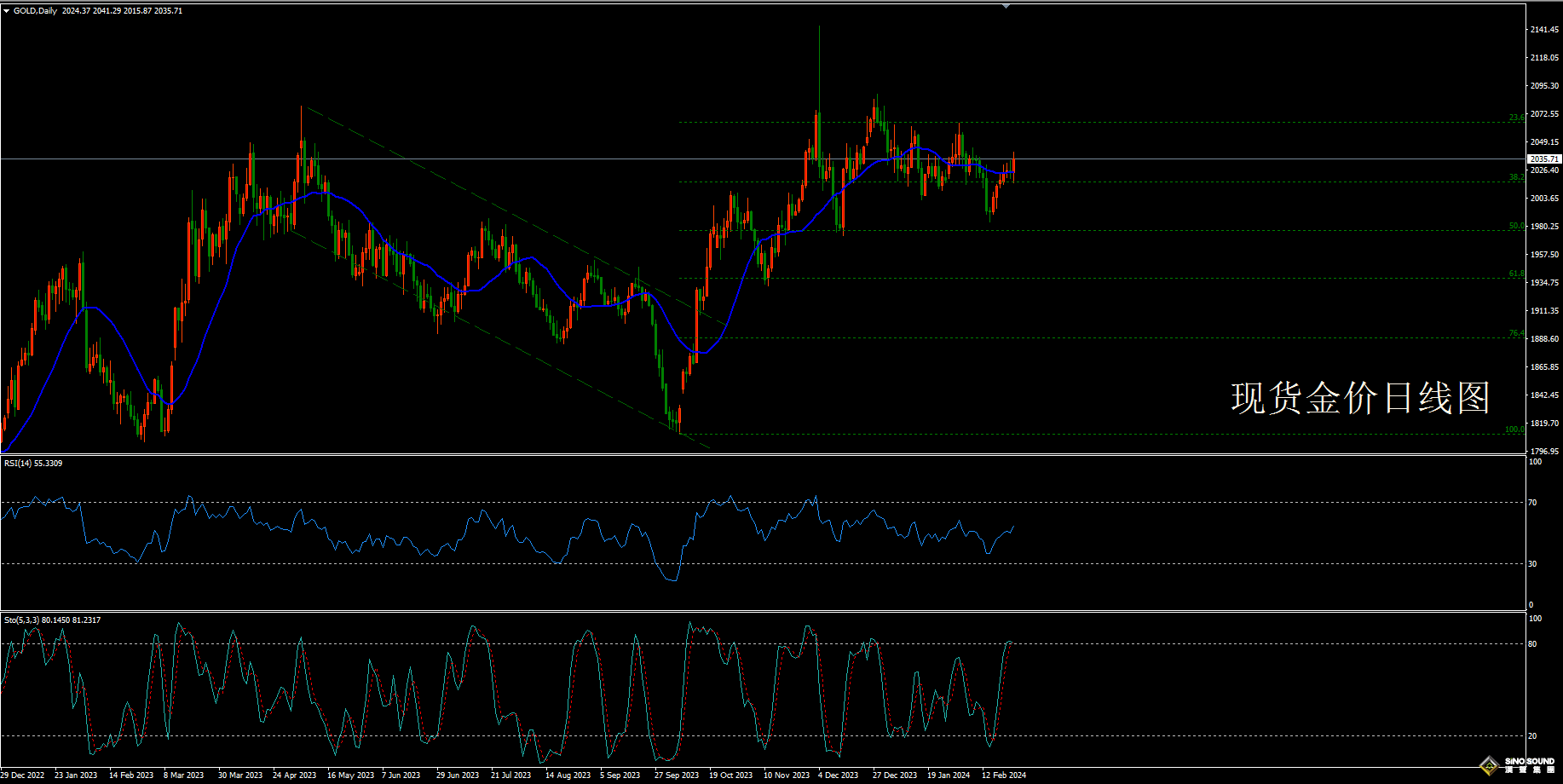Click the 50.0 Fibonacci level label
1563x784 pixels.
point(1516,226)
